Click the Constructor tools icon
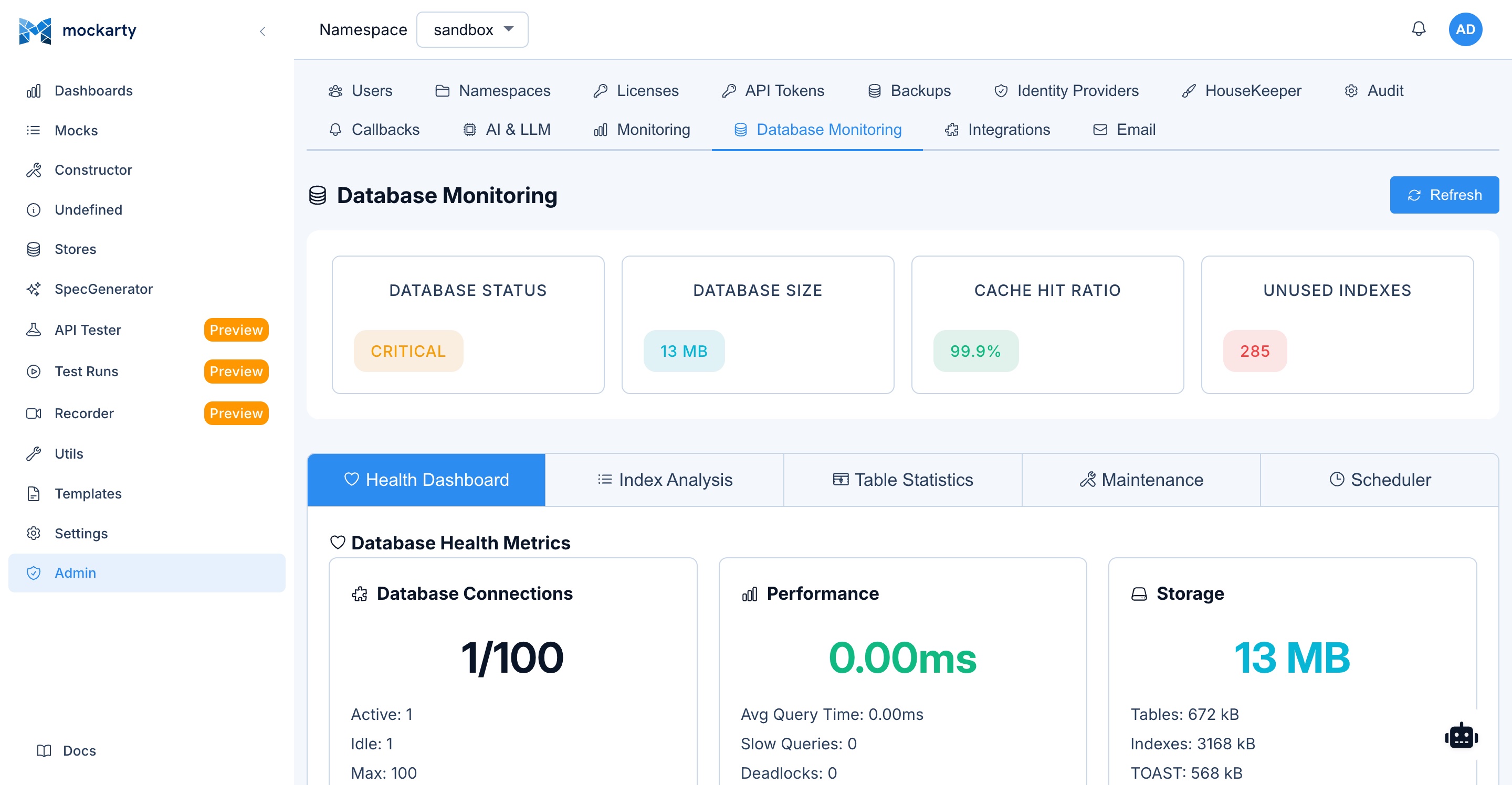 [34, 169]
